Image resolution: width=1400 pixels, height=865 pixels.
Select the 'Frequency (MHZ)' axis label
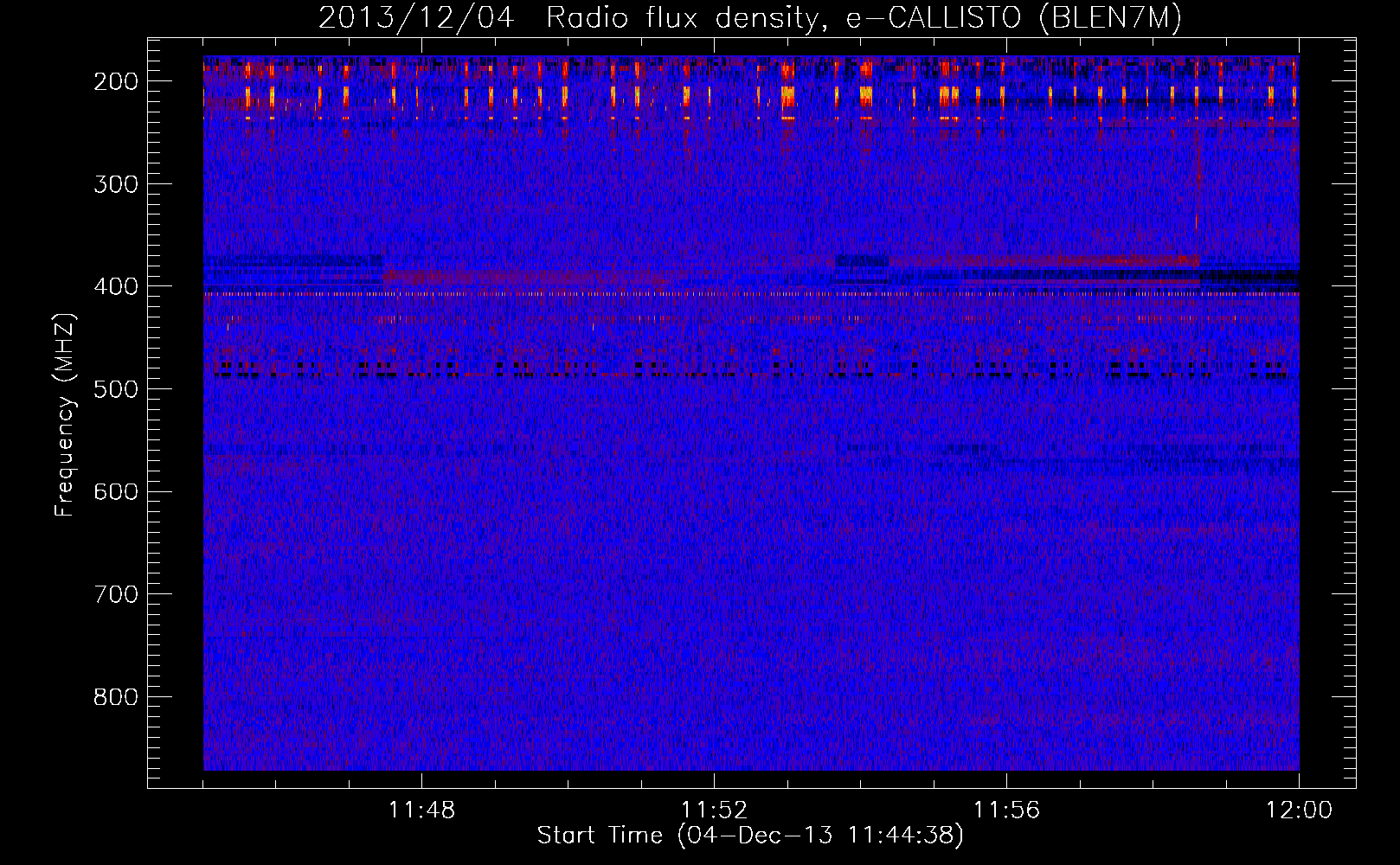[65, 414]
